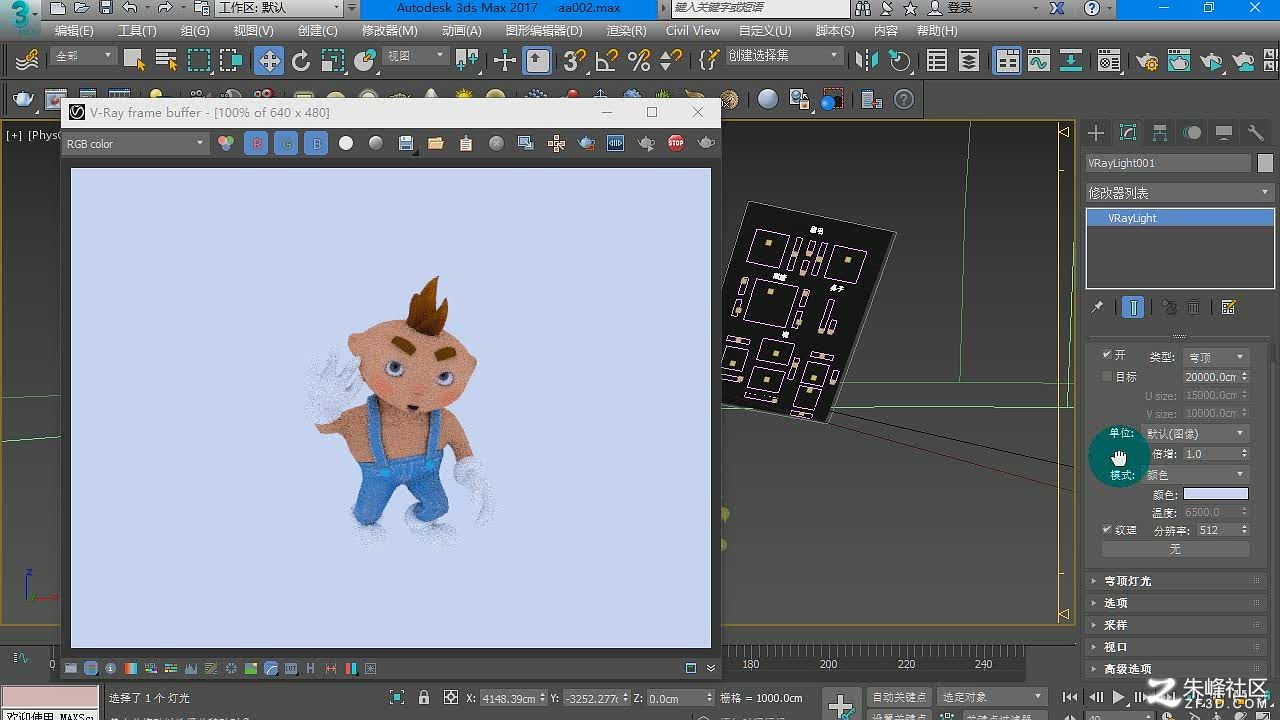
Task: Select the Move tool in main toolbar
Action: pos(269,60)
